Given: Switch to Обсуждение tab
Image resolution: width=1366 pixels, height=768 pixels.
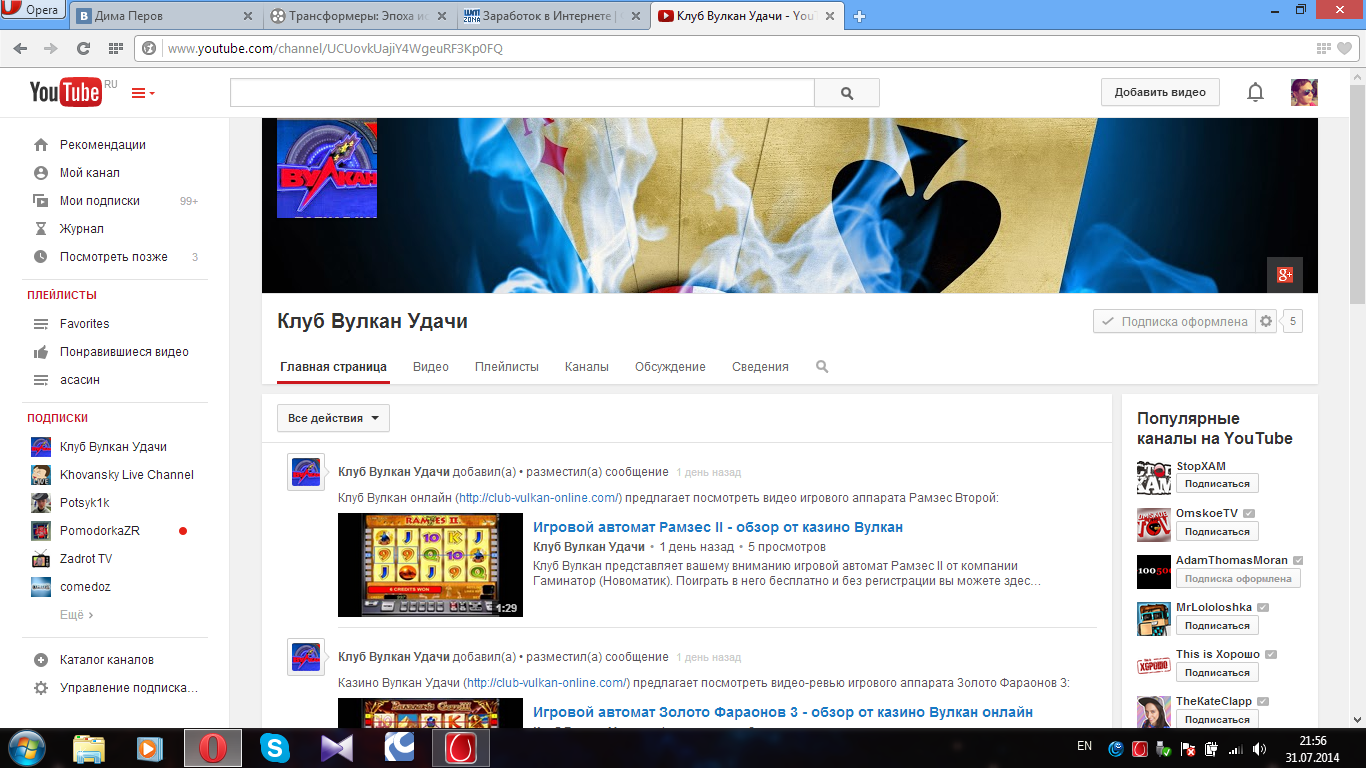Looking at the screenshot, I should (670, 367).
